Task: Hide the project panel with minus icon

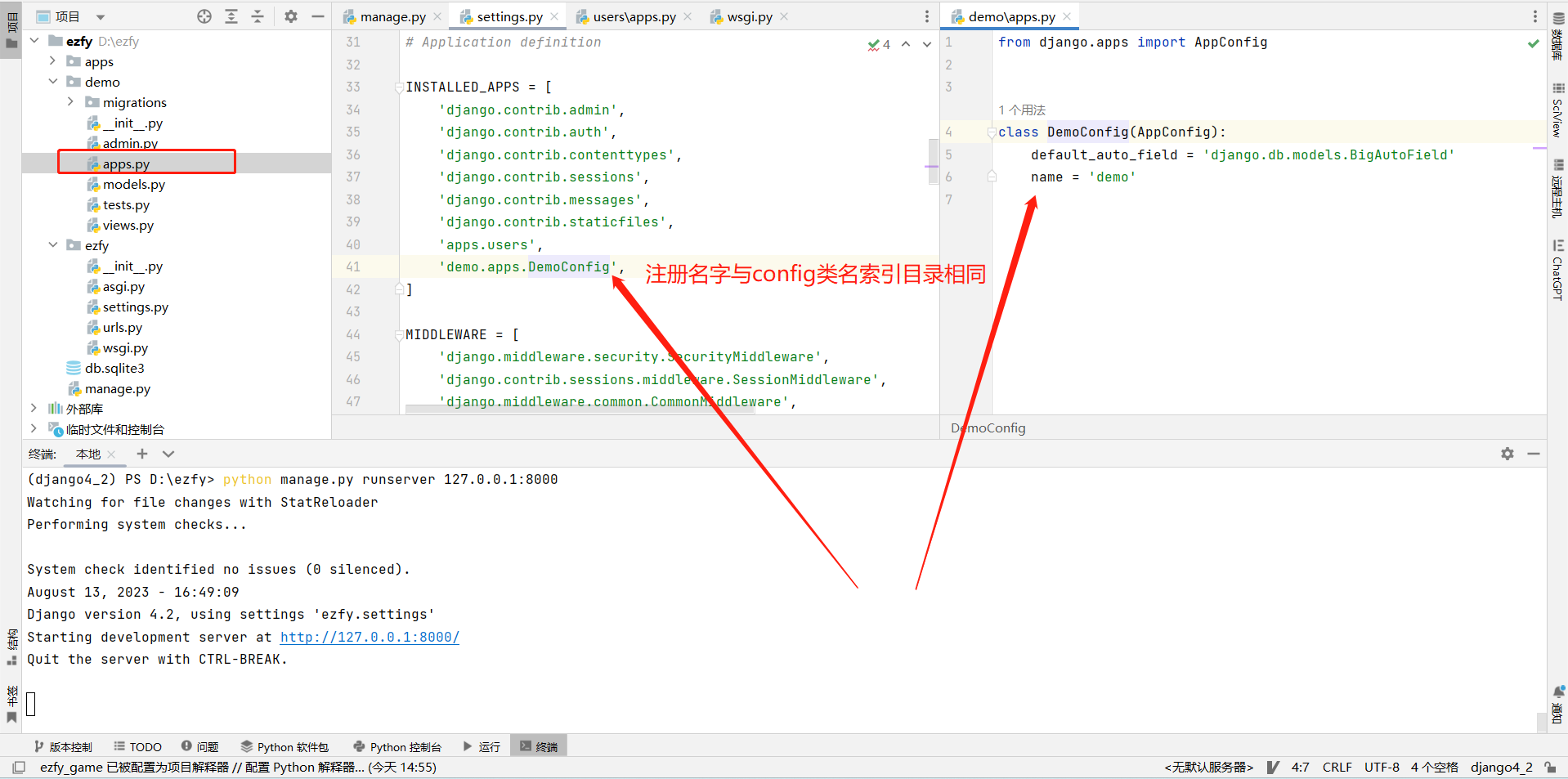Action: pos(318,16)
